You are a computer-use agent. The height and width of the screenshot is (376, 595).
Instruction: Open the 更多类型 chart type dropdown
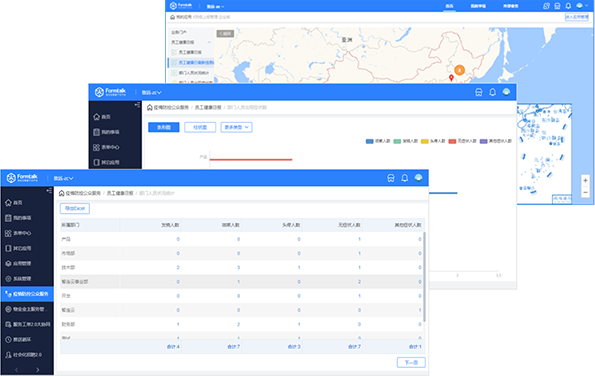pyautogui.click(x=236, y=127)
